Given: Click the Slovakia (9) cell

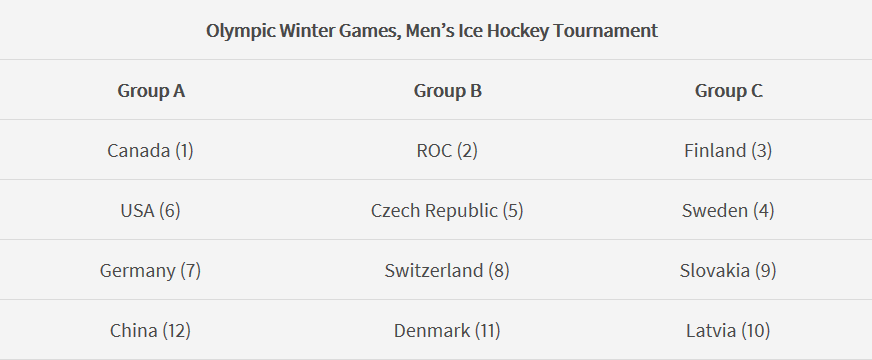Looking at the screenshot, I should click(728, 270).
